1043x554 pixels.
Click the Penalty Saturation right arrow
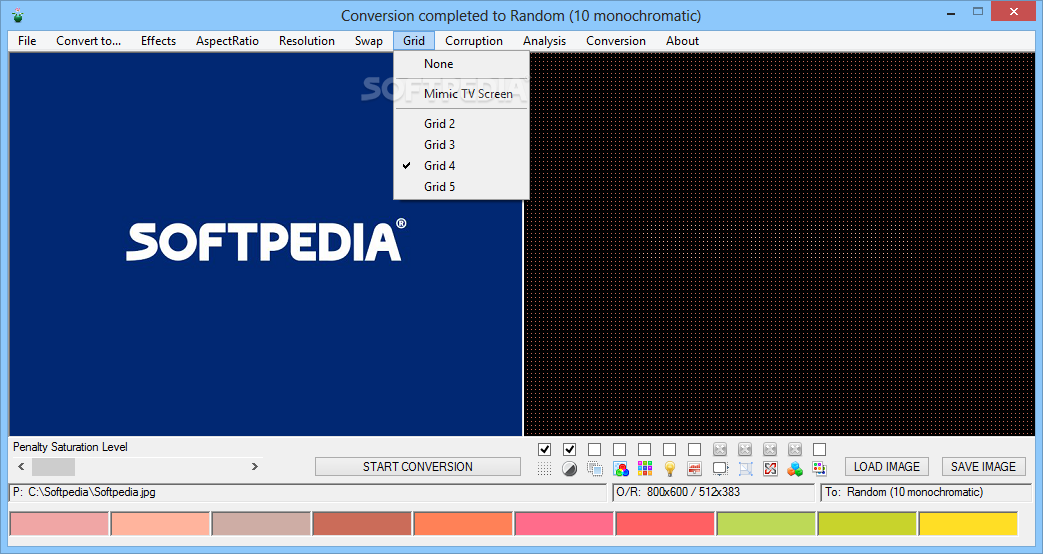point(255,467)
